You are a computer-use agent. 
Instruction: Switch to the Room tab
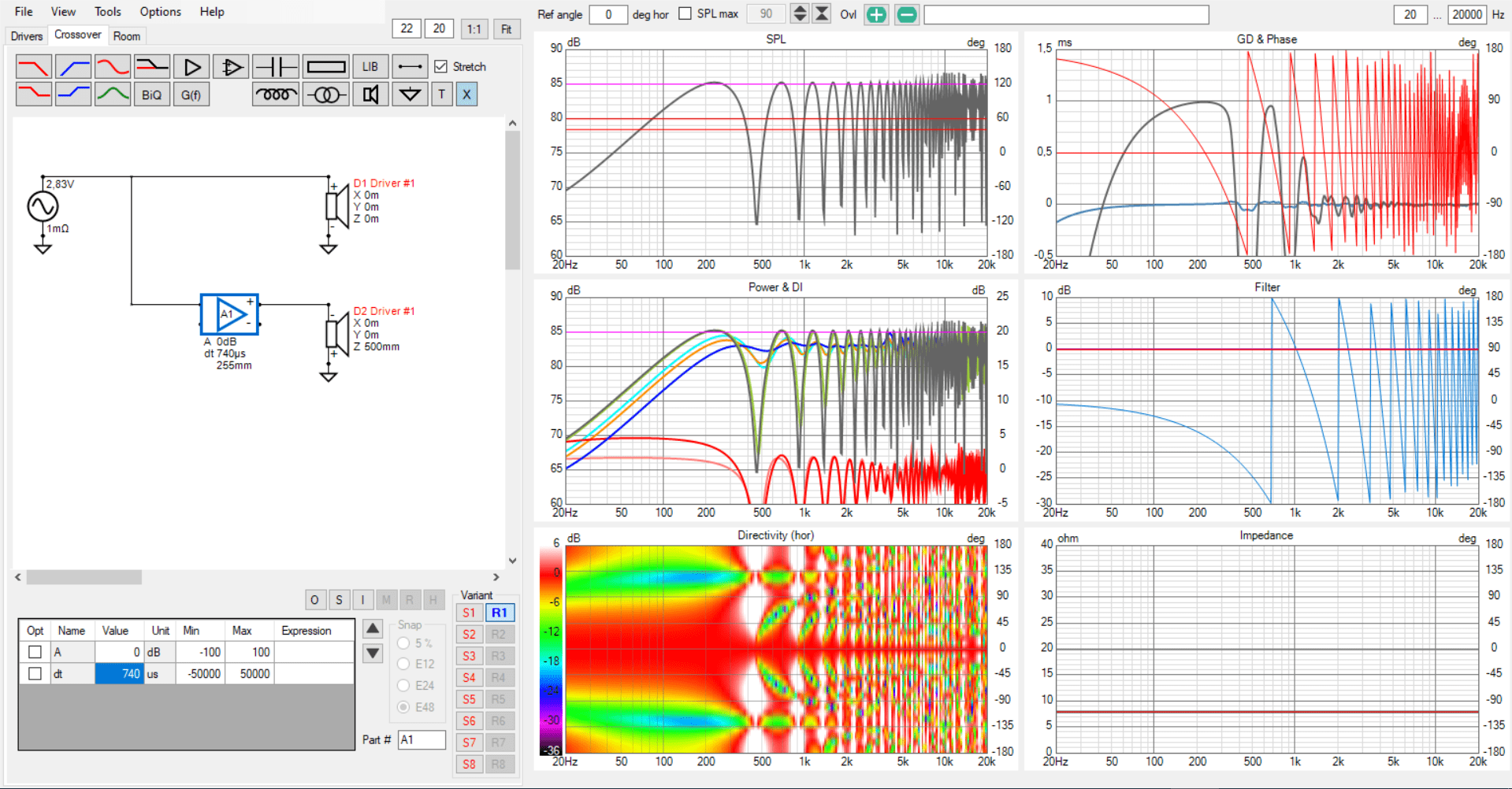[x=127, y=36]
